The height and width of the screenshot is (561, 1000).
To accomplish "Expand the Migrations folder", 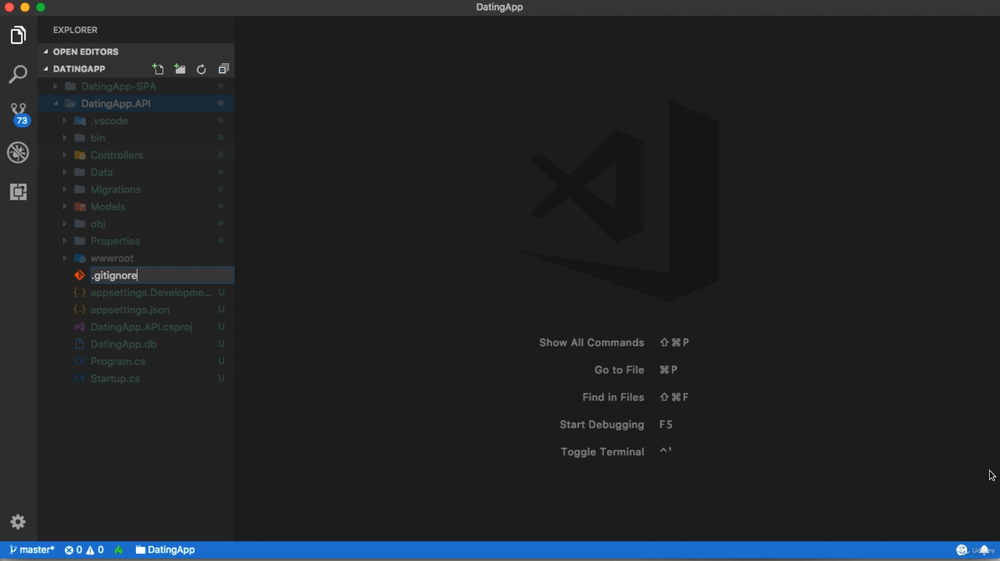I will point(136,189).
